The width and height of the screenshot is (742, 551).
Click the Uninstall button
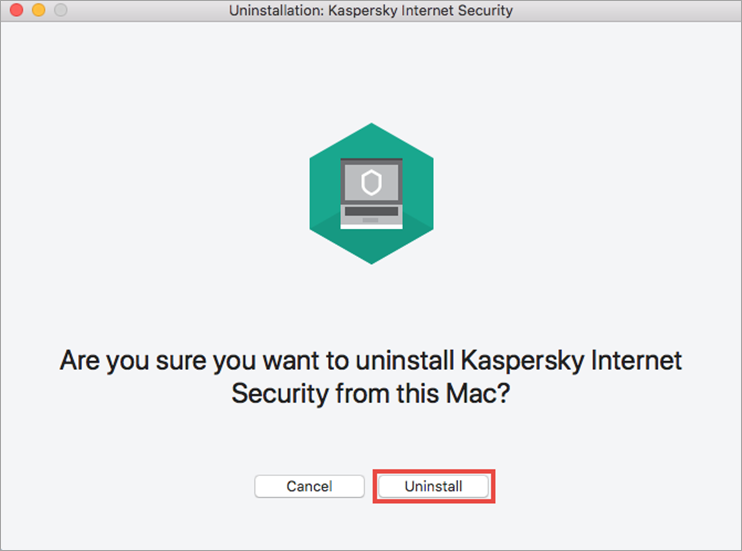[433, 486]
